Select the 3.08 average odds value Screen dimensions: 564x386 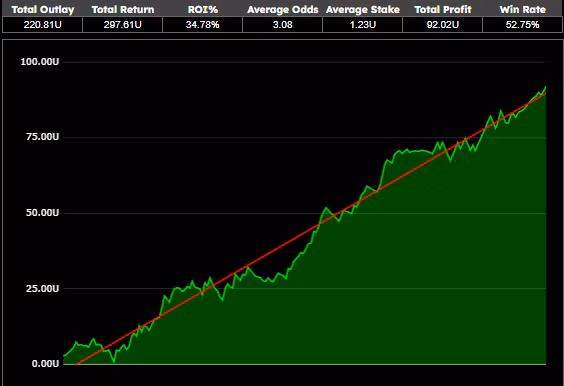[x=283, y=24]
